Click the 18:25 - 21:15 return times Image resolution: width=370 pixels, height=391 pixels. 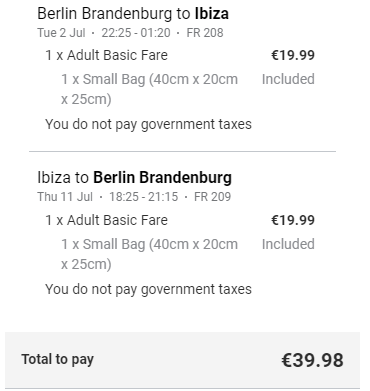tap(144, 197)
